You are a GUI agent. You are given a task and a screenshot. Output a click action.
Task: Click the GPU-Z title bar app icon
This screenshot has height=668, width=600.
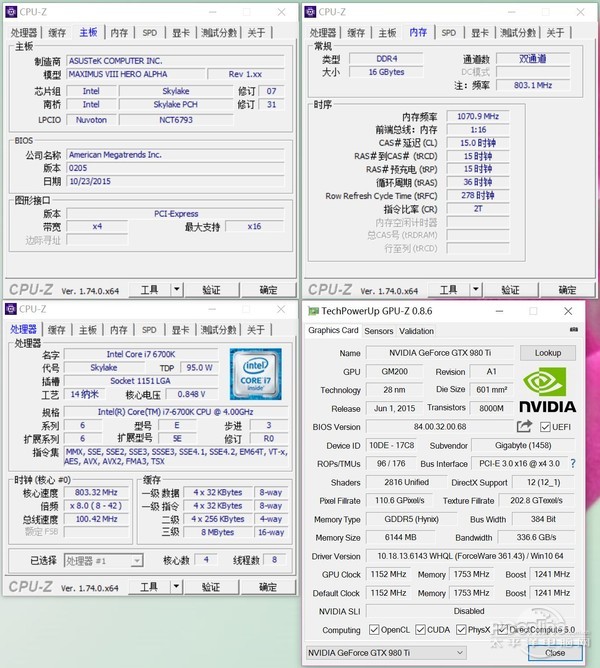313,312
